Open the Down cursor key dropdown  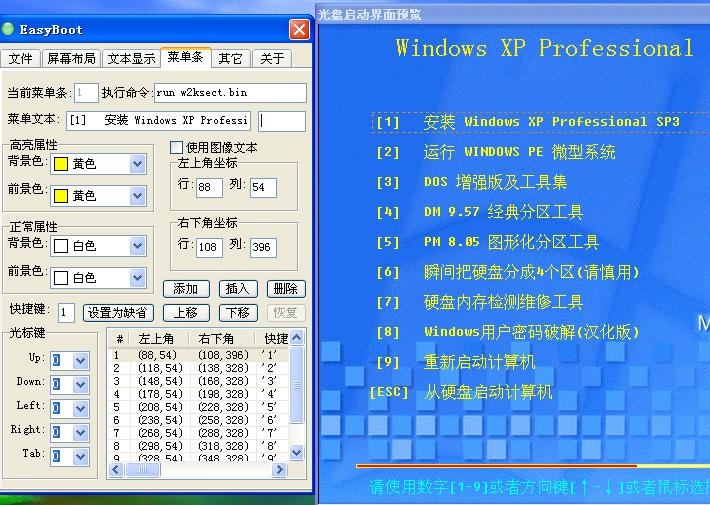click(x=81, y=385)
